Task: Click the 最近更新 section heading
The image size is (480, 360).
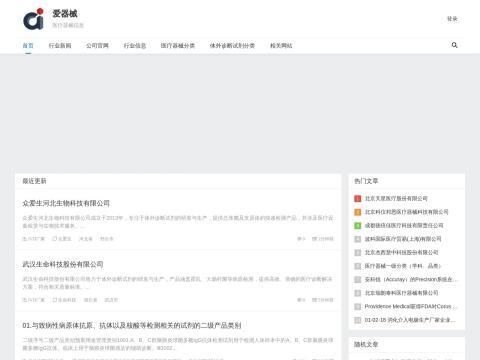Action: (x=34, y=181)
